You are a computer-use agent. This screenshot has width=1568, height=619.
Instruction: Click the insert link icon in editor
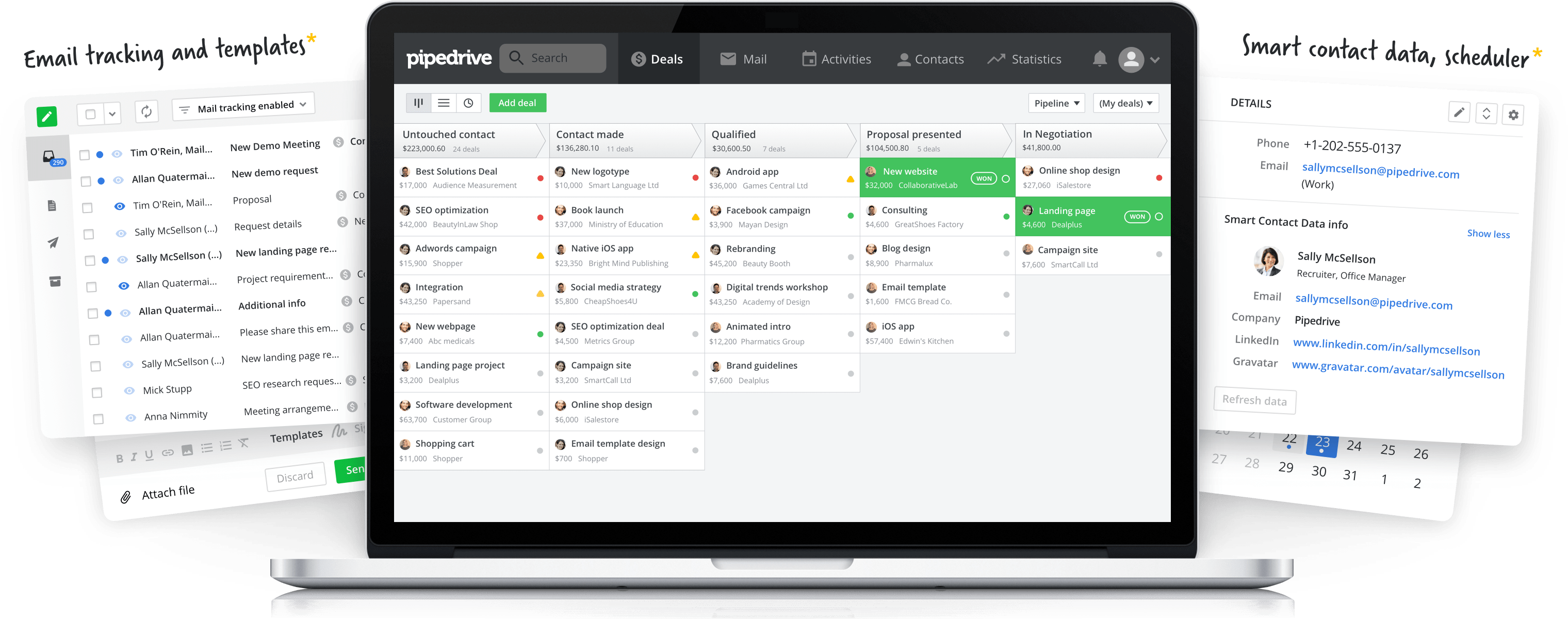168,452
